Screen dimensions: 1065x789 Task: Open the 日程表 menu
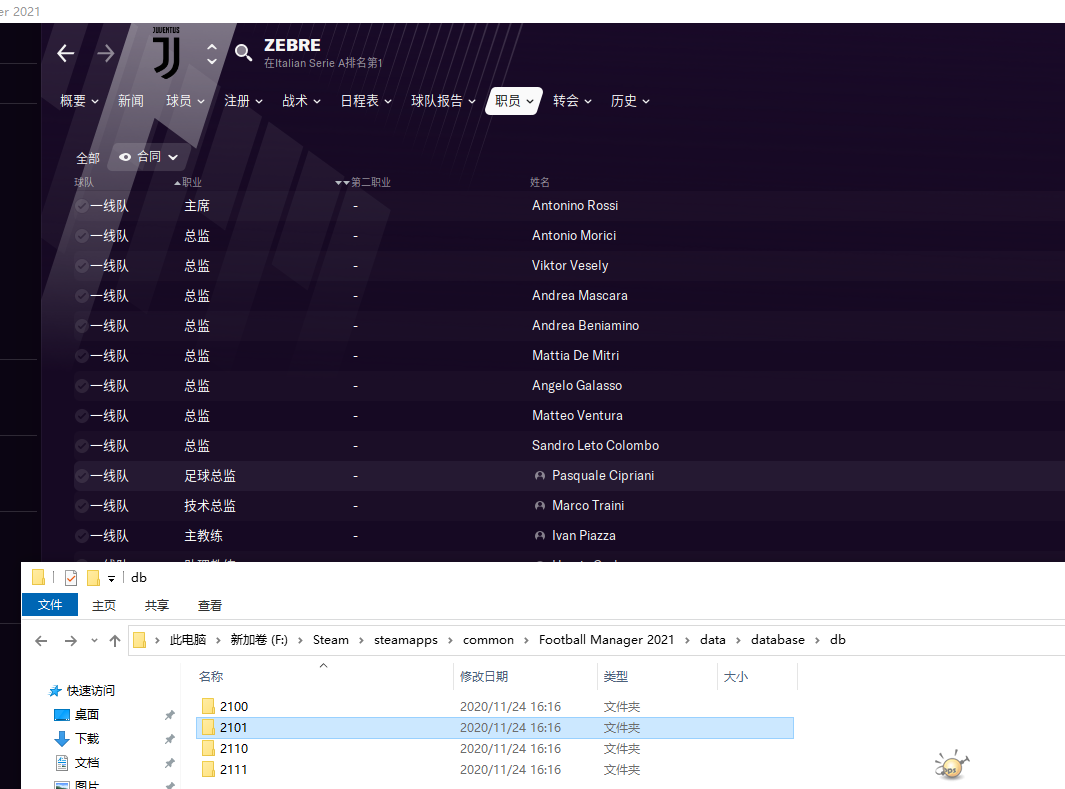tap(365, 101)
